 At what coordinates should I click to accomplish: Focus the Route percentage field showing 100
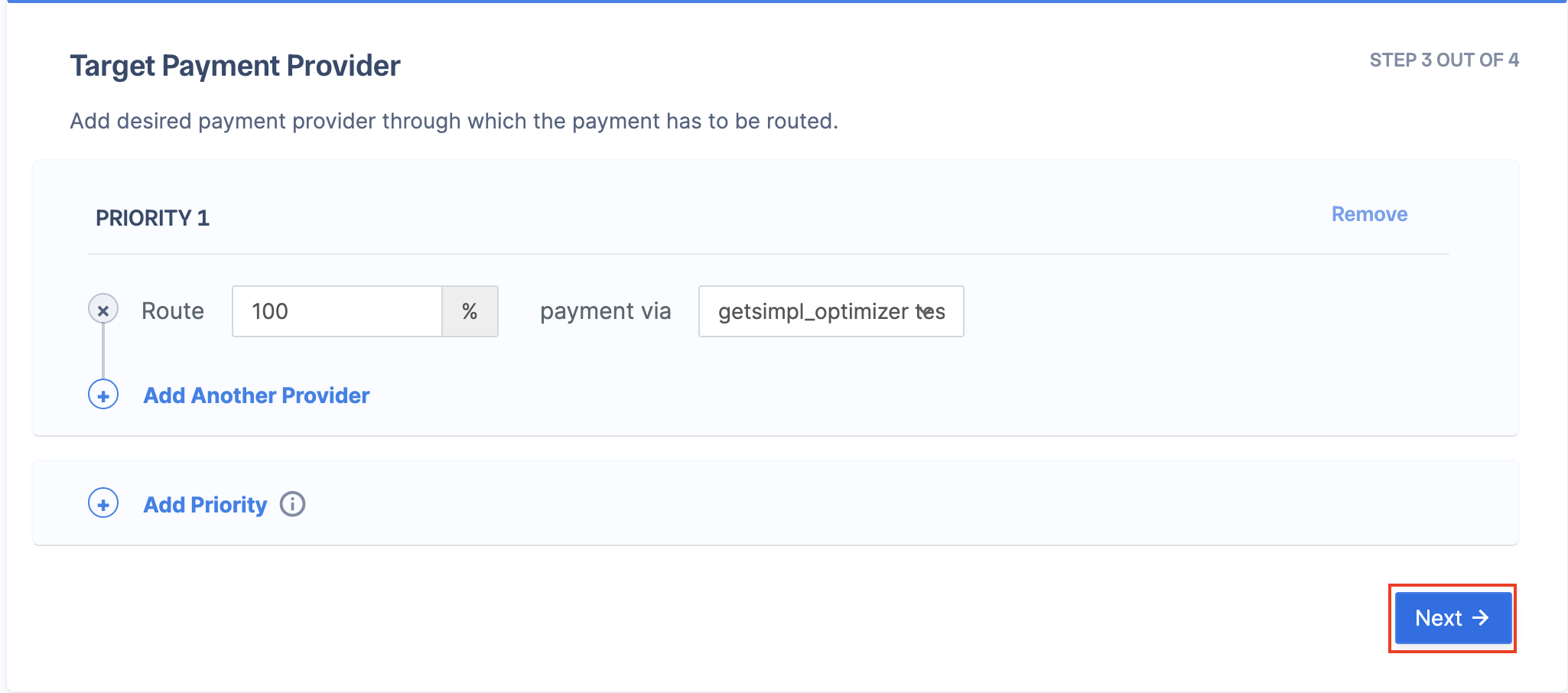337,311
